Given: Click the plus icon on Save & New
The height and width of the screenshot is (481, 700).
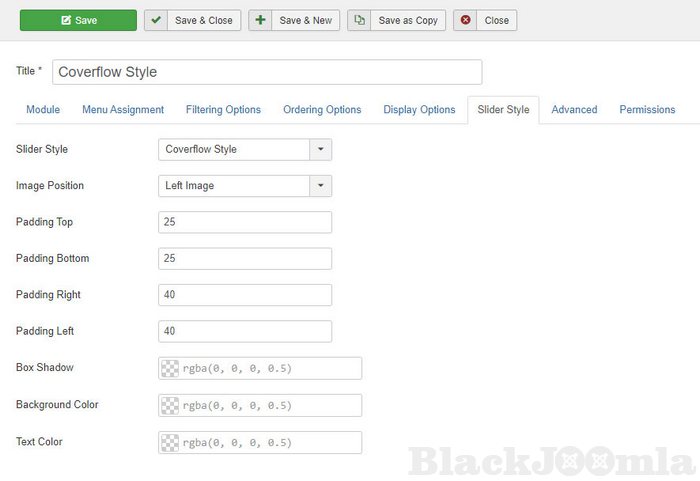Looking at the screenshot, I should 260,20.
